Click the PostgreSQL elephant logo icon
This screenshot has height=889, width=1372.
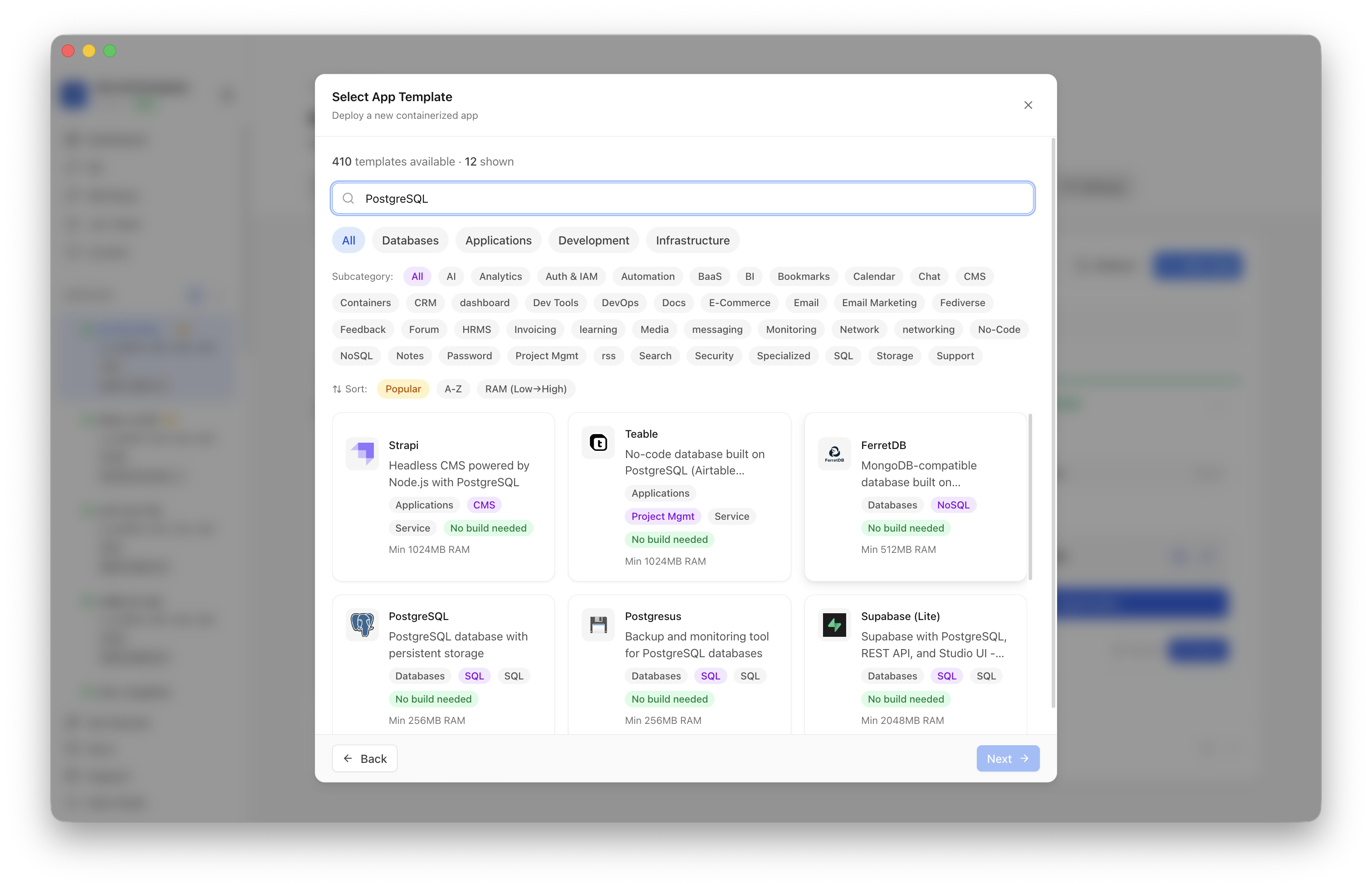pyautogui.click(x=362, y=625)
